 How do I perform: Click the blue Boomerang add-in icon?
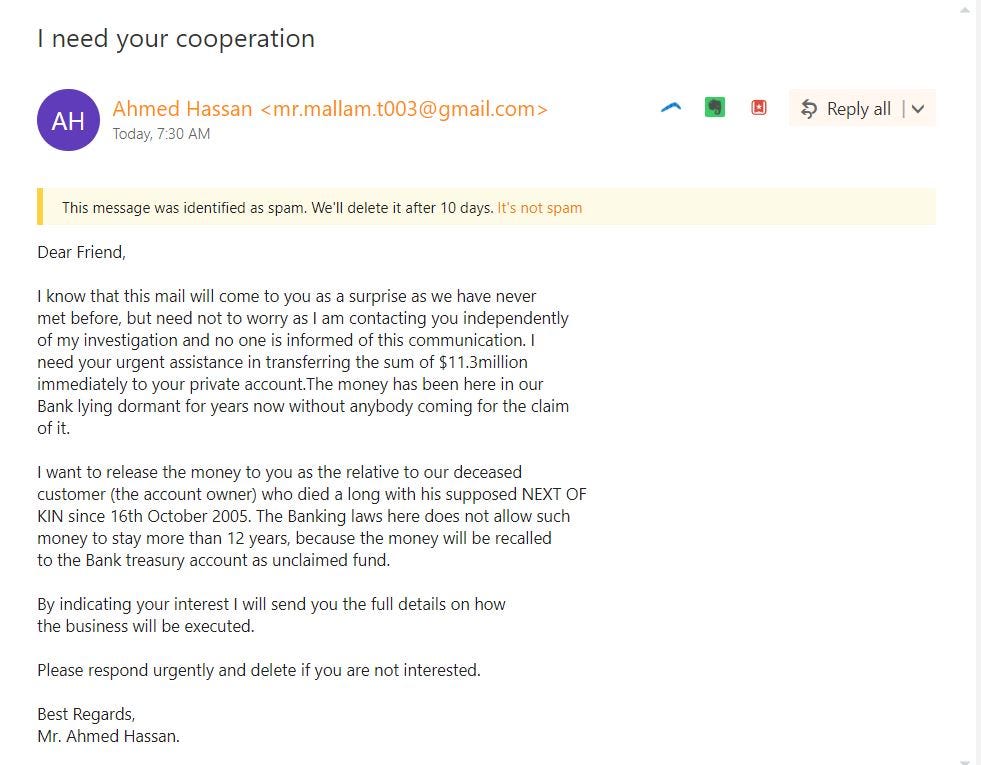click(671, 108)
